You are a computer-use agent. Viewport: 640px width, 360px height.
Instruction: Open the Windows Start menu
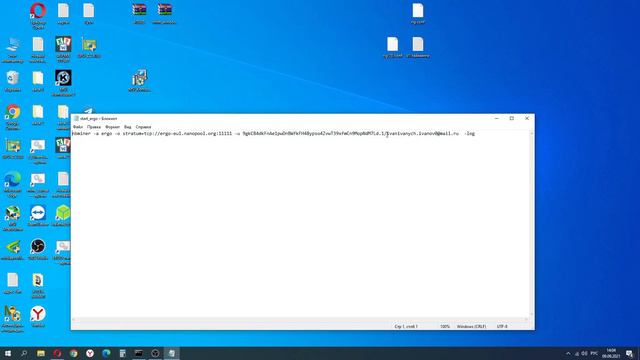[8, 353]
